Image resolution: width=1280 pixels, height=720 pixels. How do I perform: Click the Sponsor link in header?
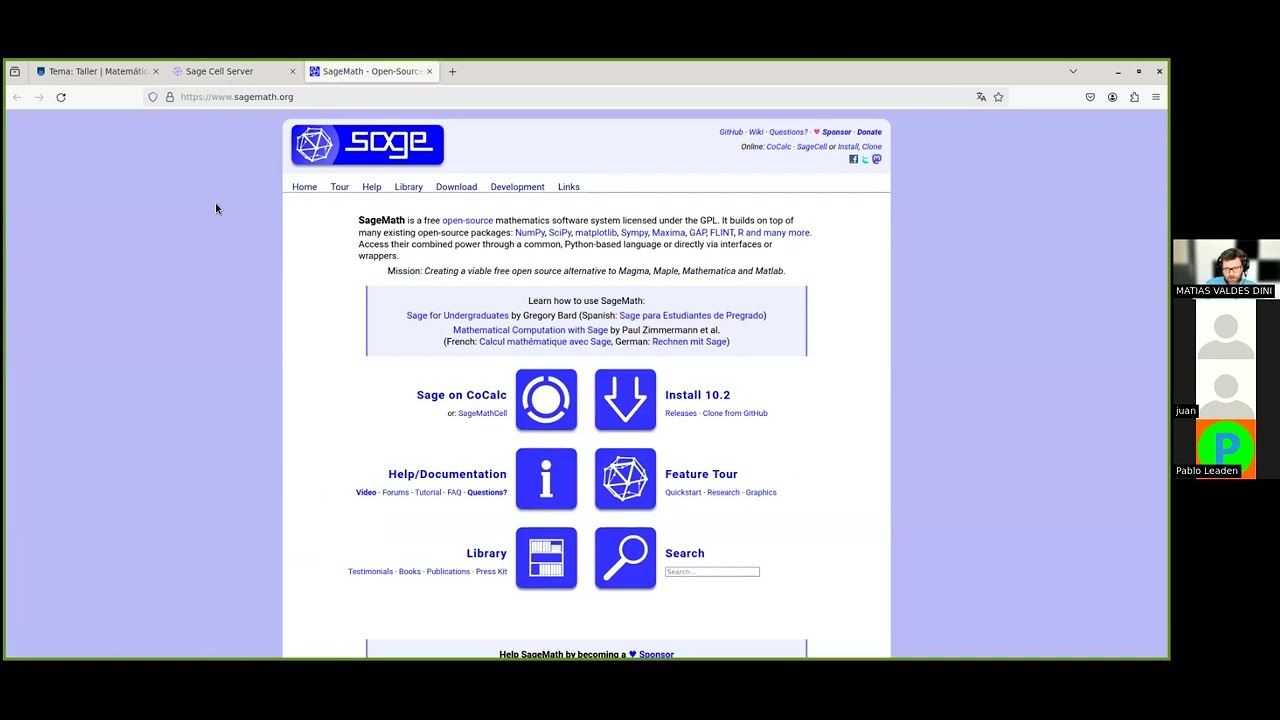click(837, 132)
